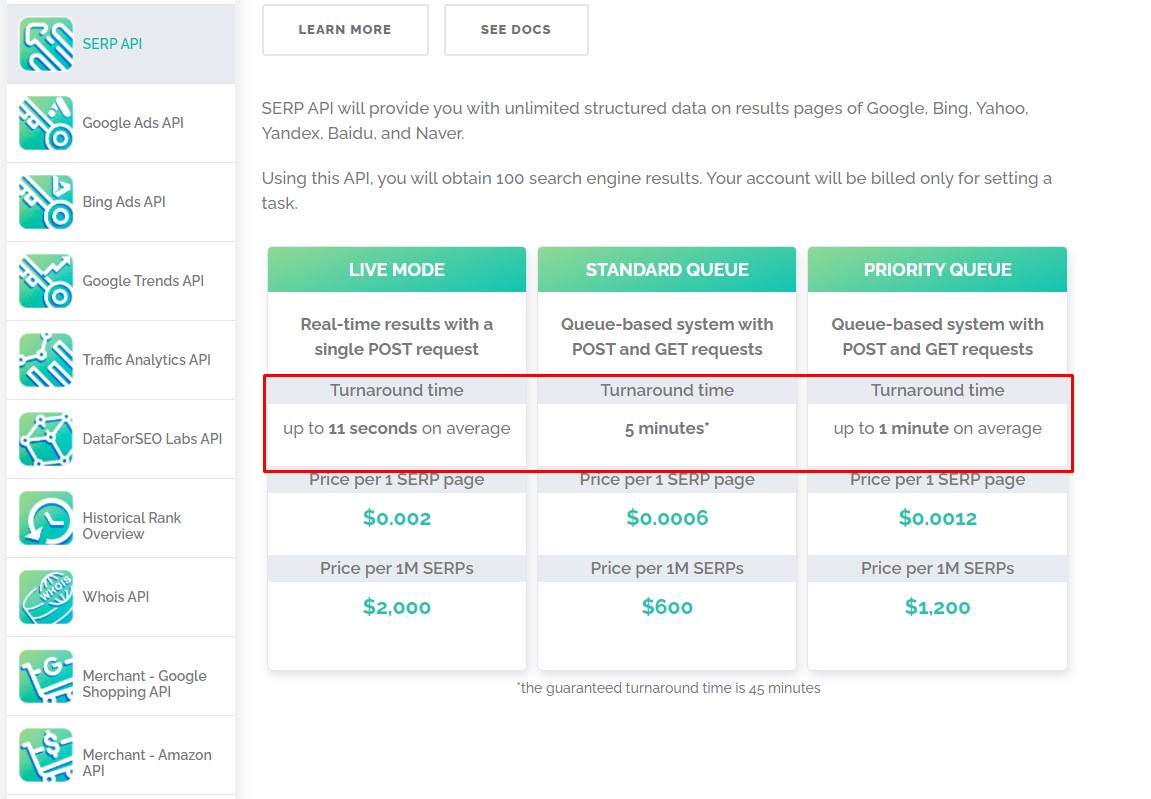Click 'up to 11 seconds on average' text
This screenshot has height=799, width=1151.
pos(396,428)
